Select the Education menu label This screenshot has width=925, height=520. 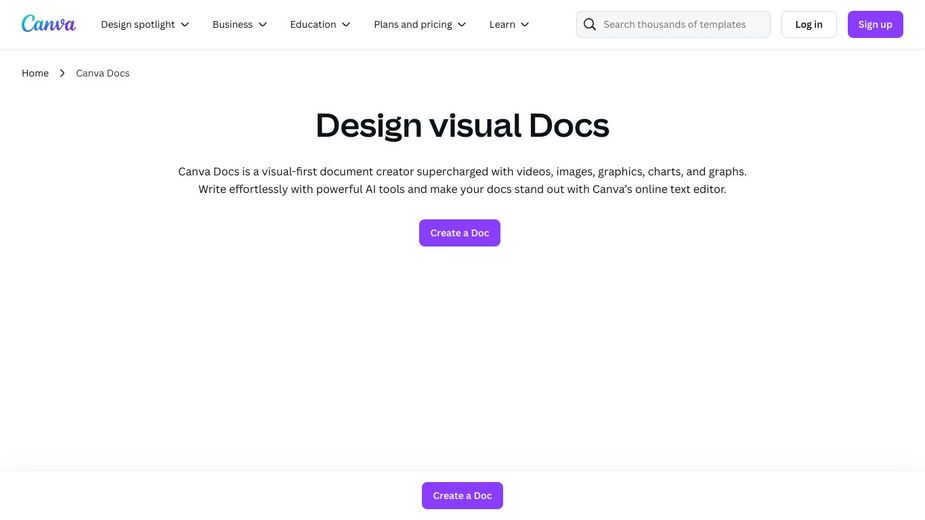[313, 24]
